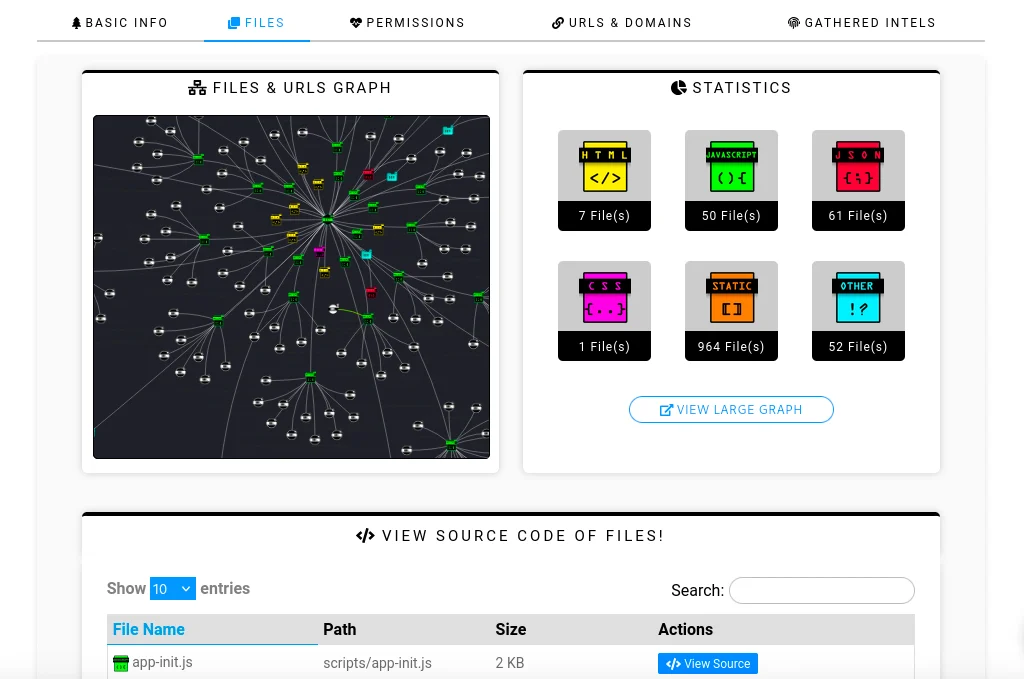Click the magenta CSS file type icon
The height and width of the screenshot is (679, 1024).
[x=604, y=298]
